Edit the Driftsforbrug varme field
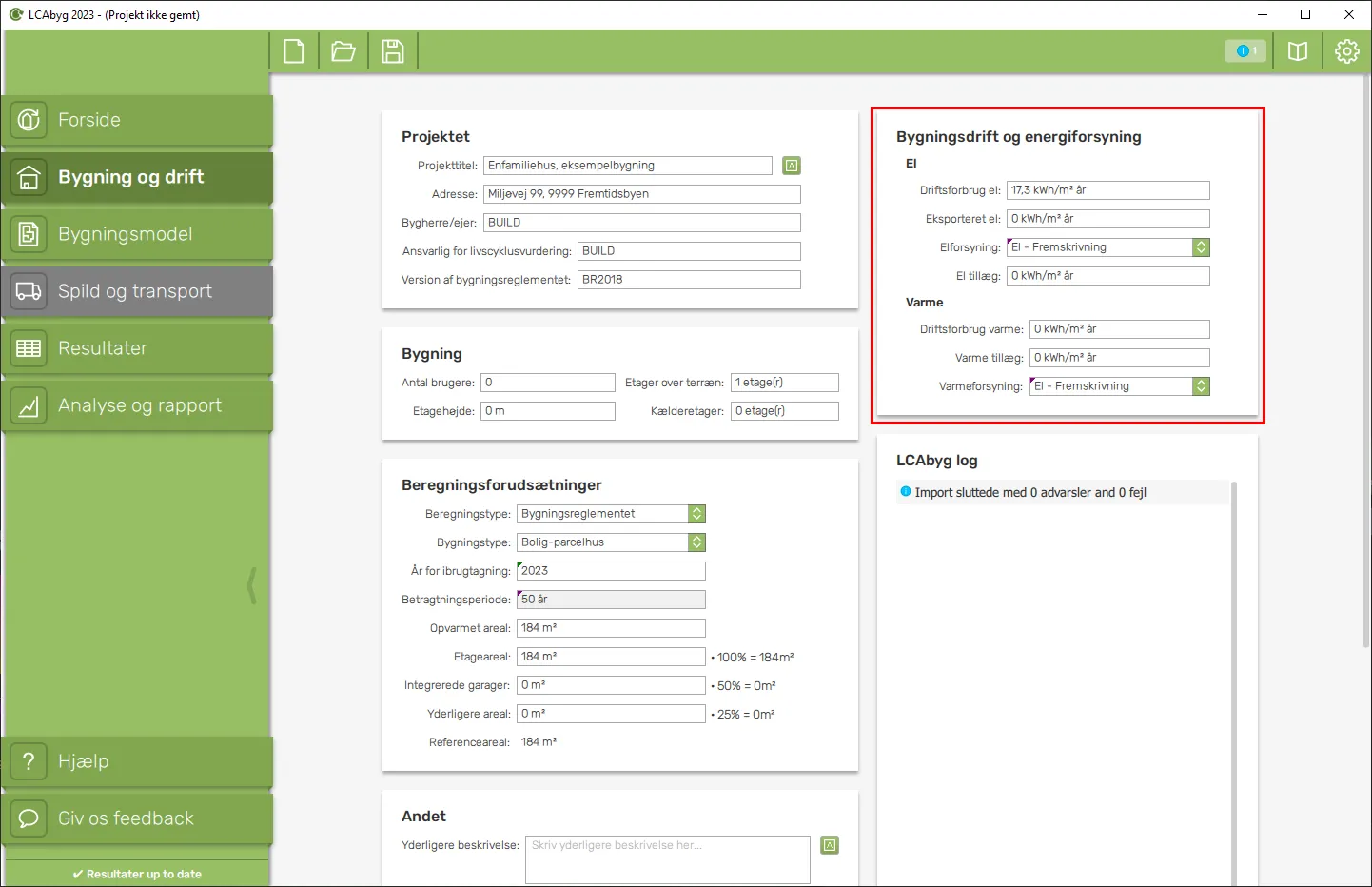This screenshot has height=887, width=1372. pos(1120,329)
